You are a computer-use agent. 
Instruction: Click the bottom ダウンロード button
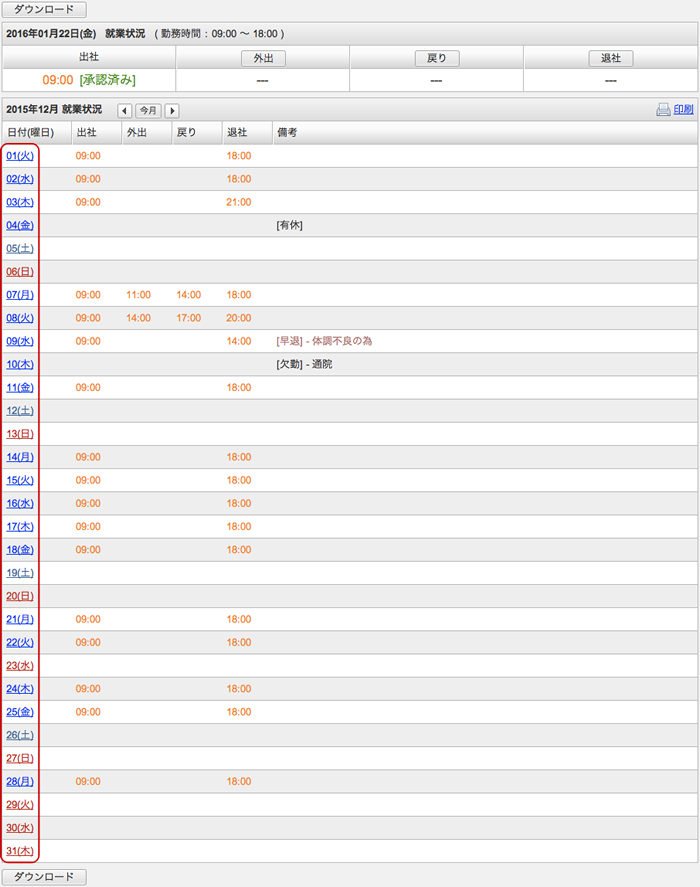click(44, 877)
